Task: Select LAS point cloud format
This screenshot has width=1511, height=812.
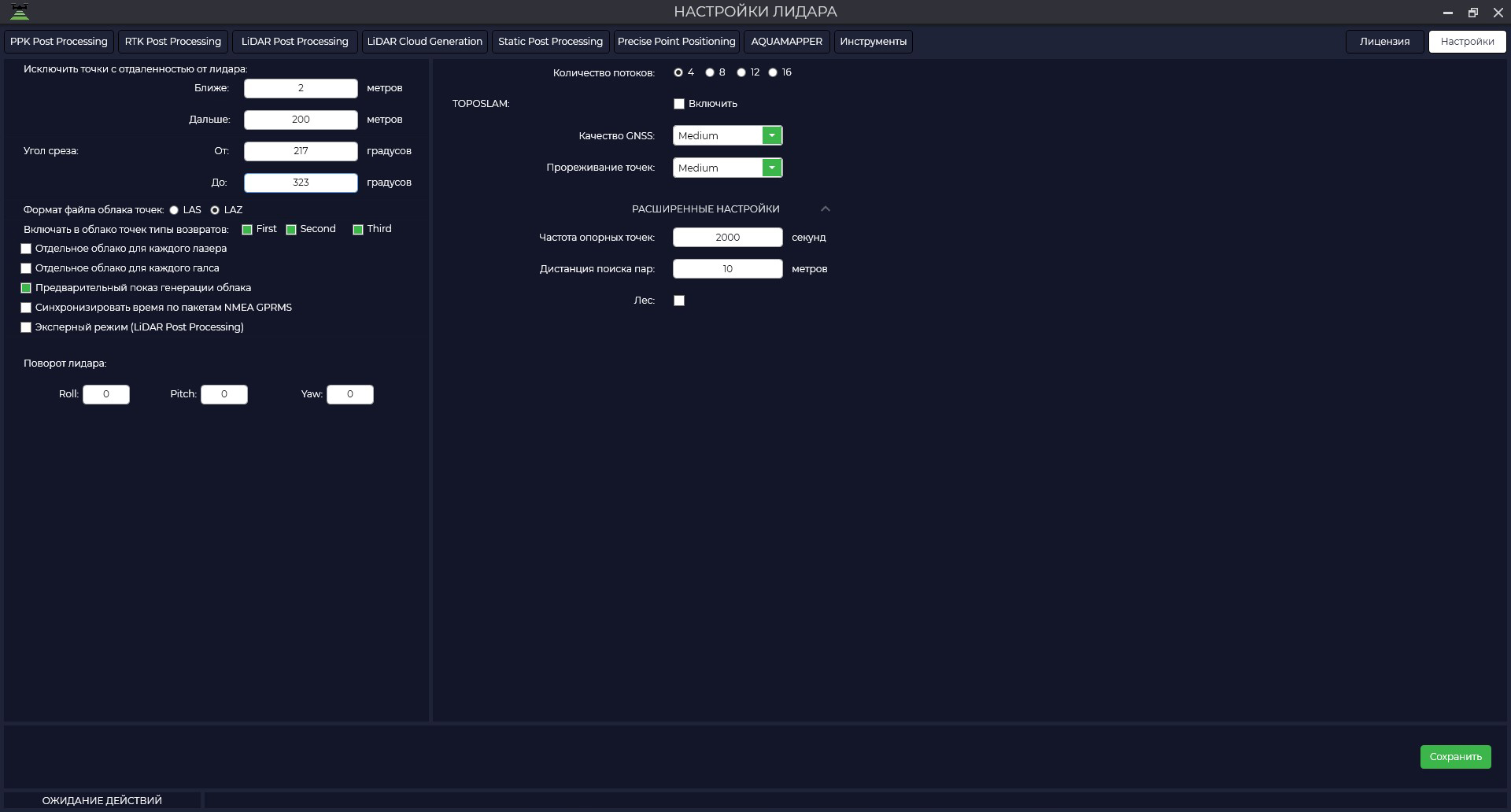Action: click(x=174, y=210)
